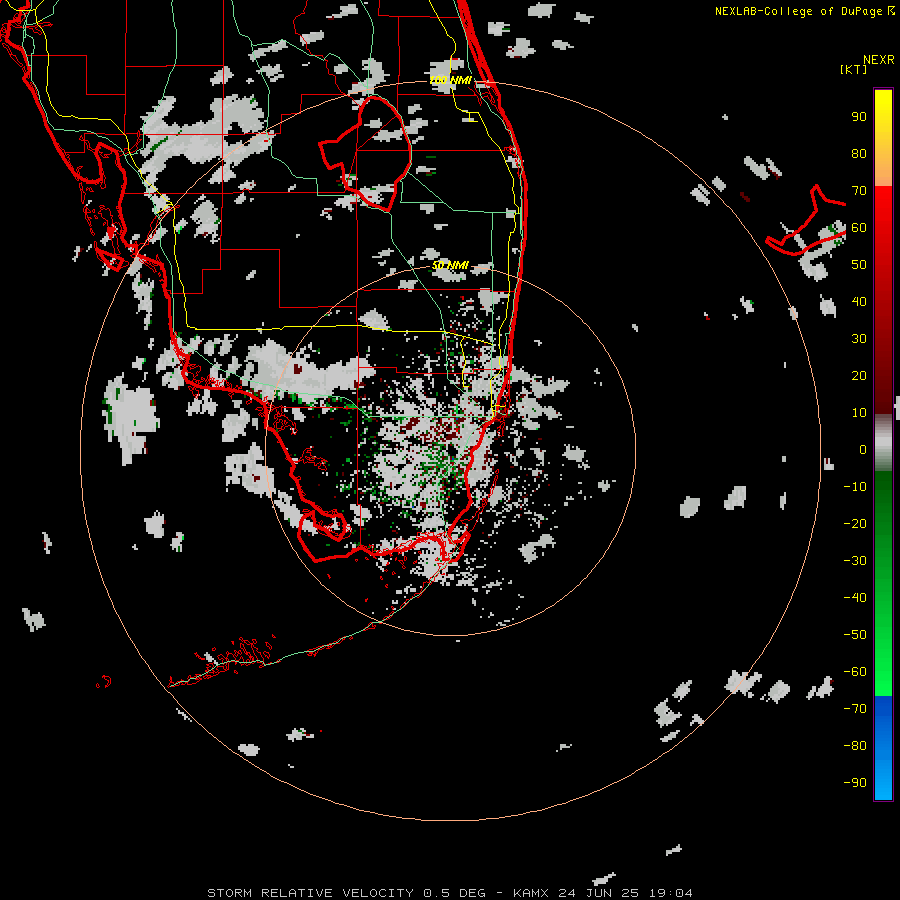Click the 50 value on velocity scale

[859, 265]
